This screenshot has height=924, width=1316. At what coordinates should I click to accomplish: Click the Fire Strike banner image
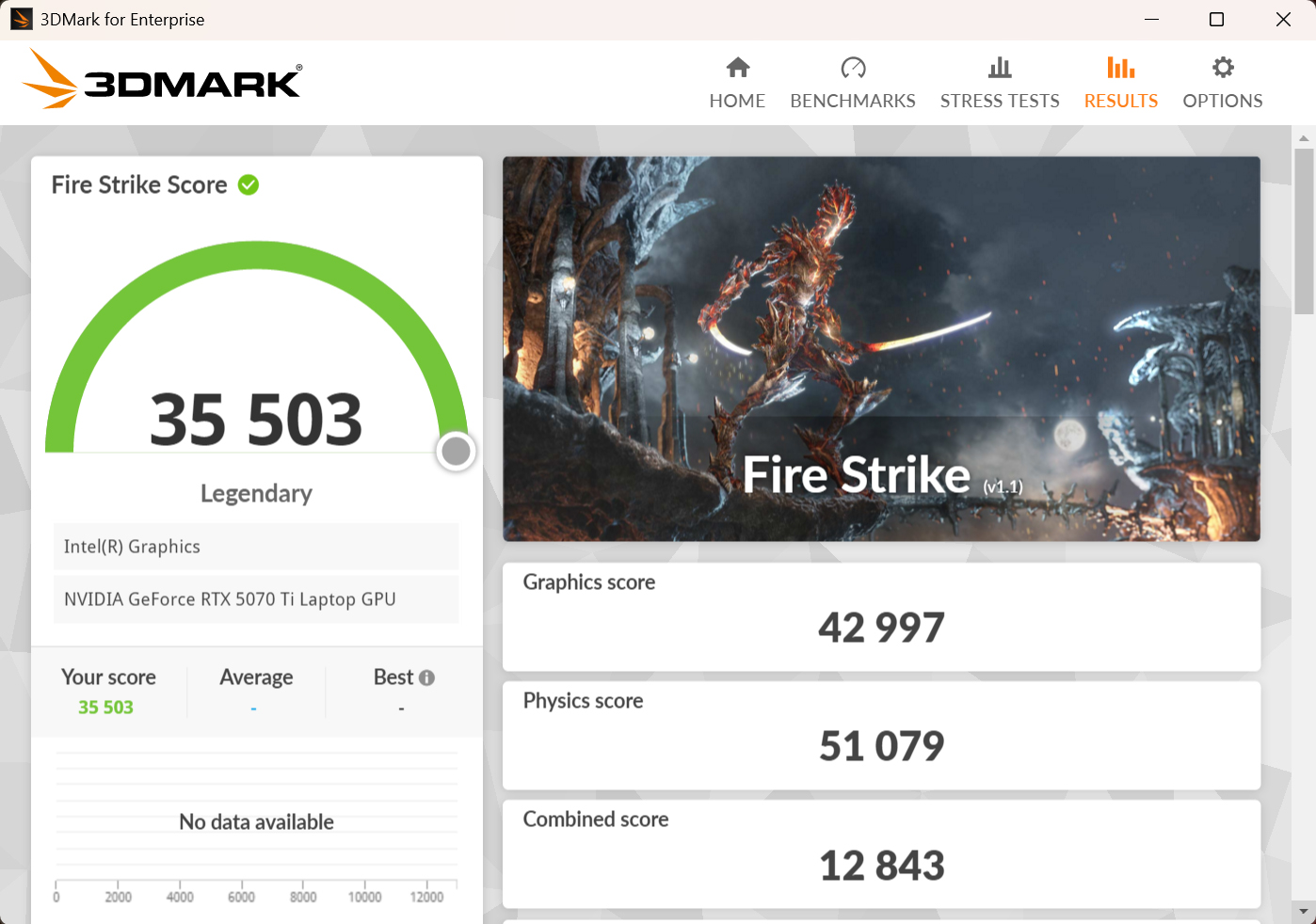(x=881, y=348)
